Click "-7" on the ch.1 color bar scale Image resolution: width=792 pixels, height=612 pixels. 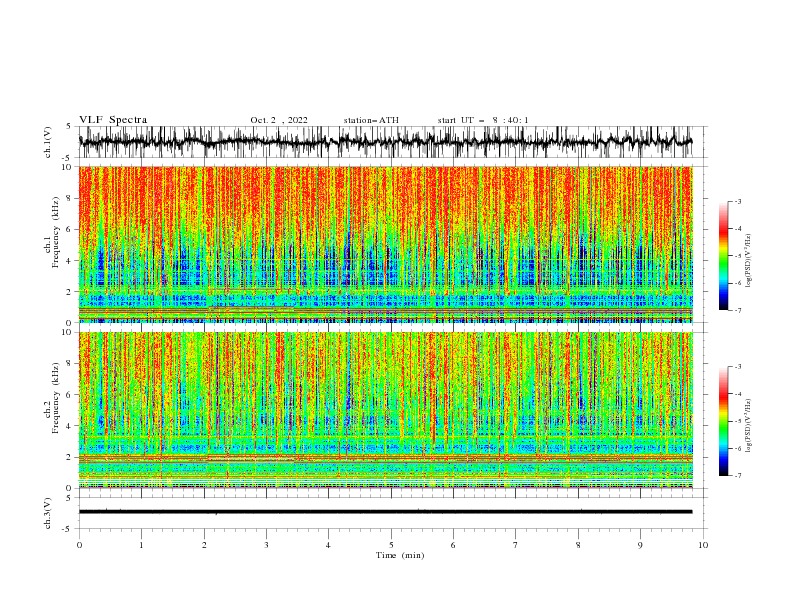coord(738,310)
